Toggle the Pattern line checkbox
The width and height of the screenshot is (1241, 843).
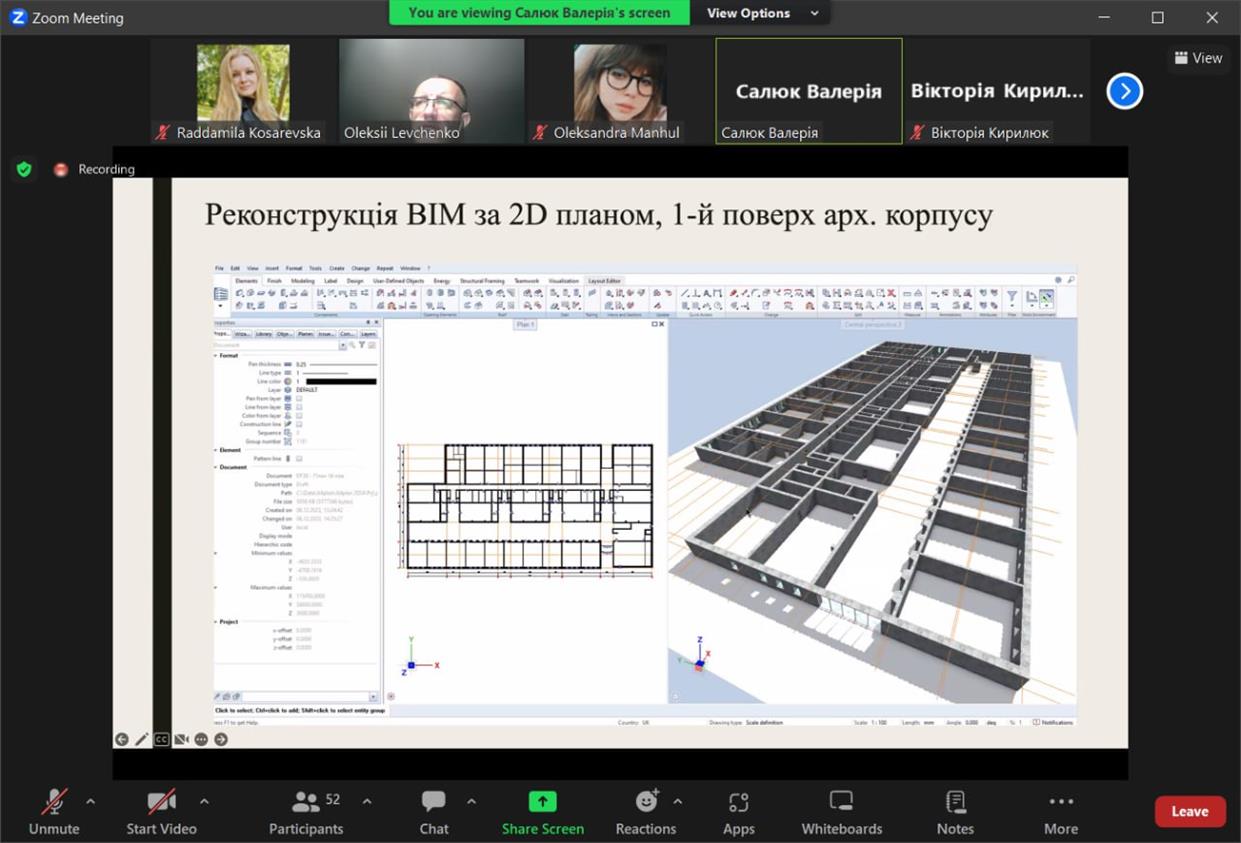click(x=299, y=458)
